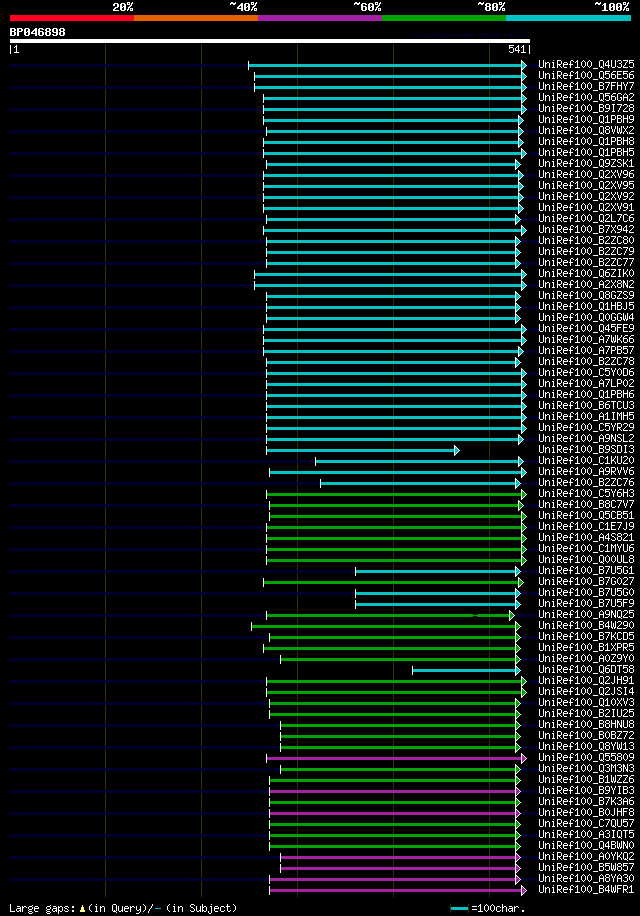Click the cyan alignment bar of UniRef100_C1KU20

click(x=419, y=462)
